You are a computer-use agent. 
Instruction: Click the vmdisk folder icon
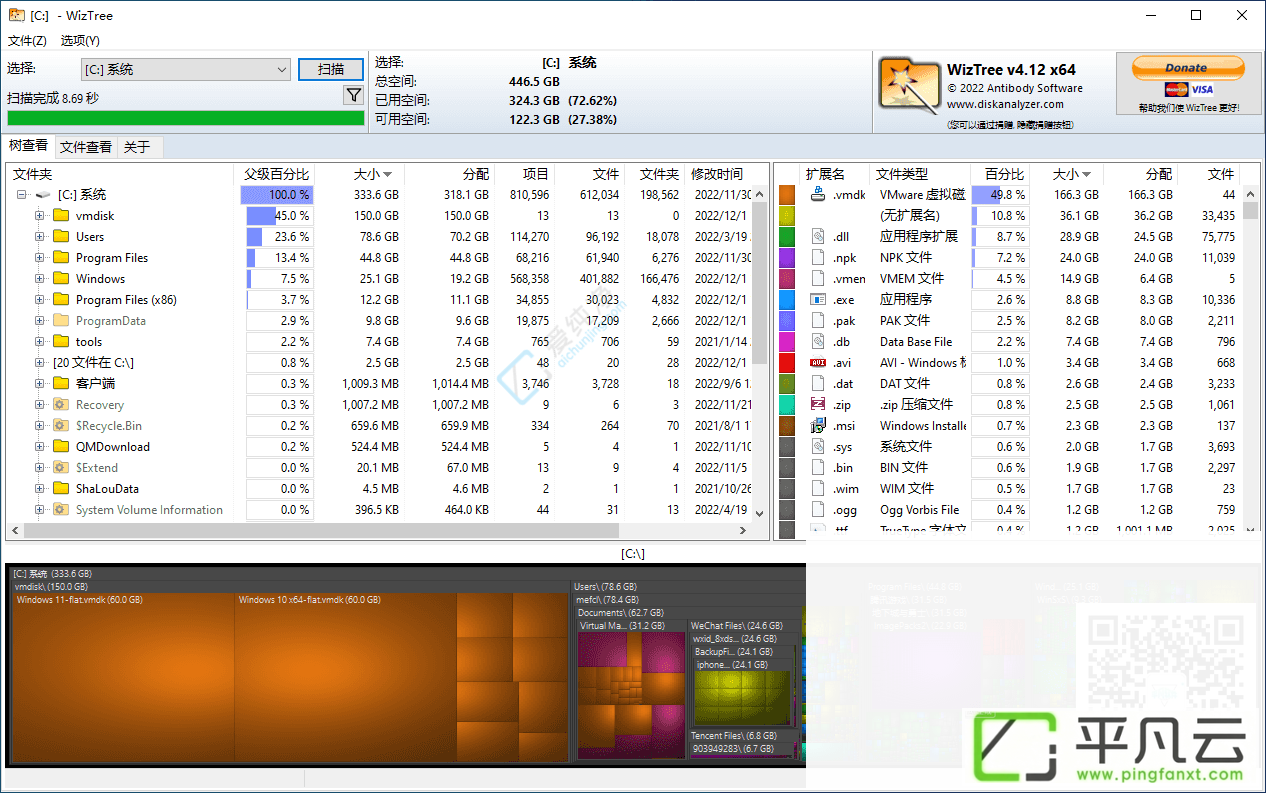(60, 216)
